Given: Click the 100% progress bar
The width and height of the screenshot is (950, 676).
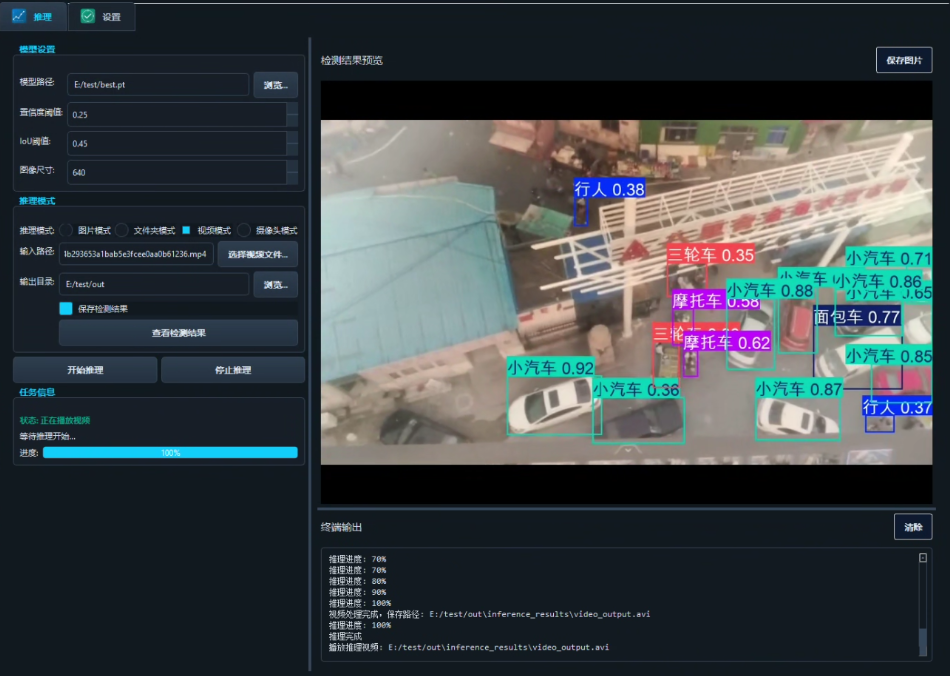Looking at the screenshot, I should (x=170, y=452).
